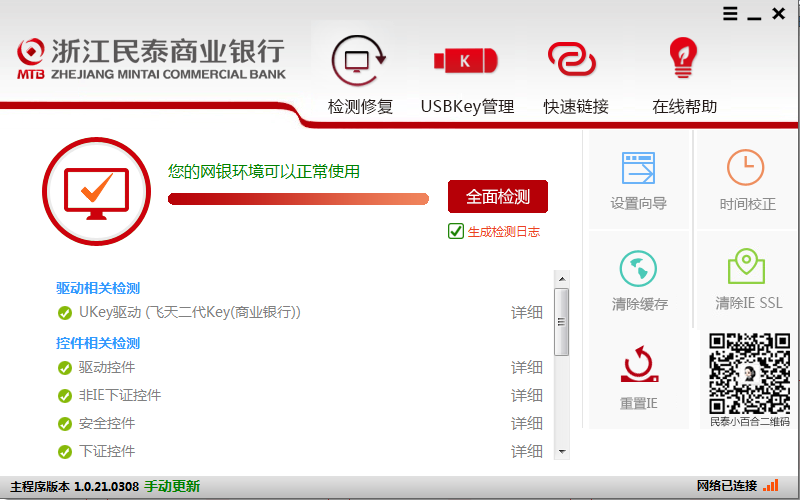Open the hamburger menu icon in title bar
The image size is (800, 500).
730,14
